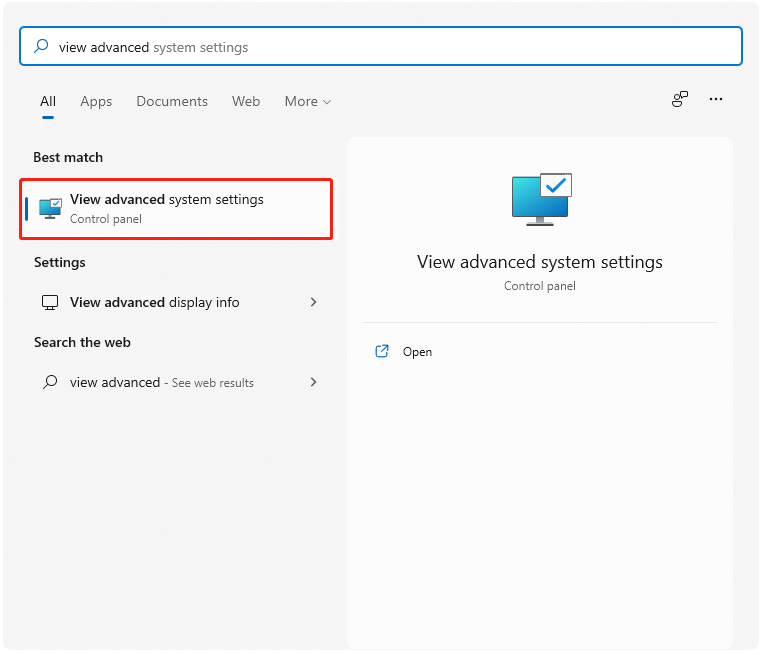Open View advanced system settings best match

pyautogui.click(x=176, y=209)
